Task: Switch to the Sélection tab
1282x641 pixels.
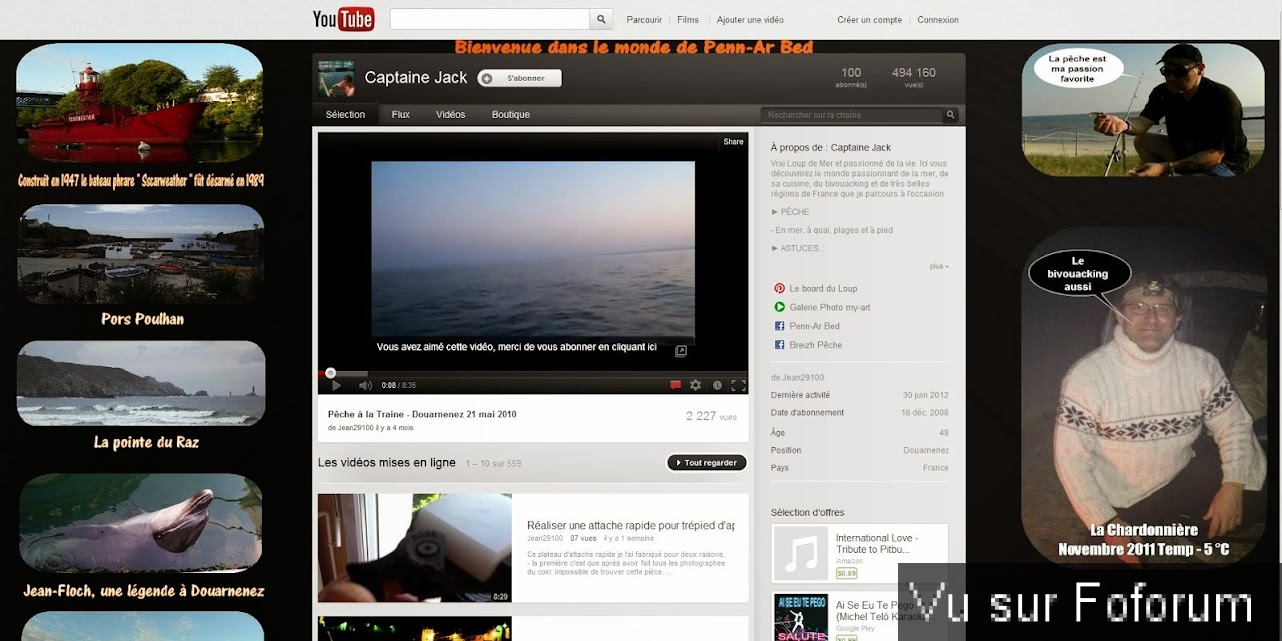Action: point(345,115)
